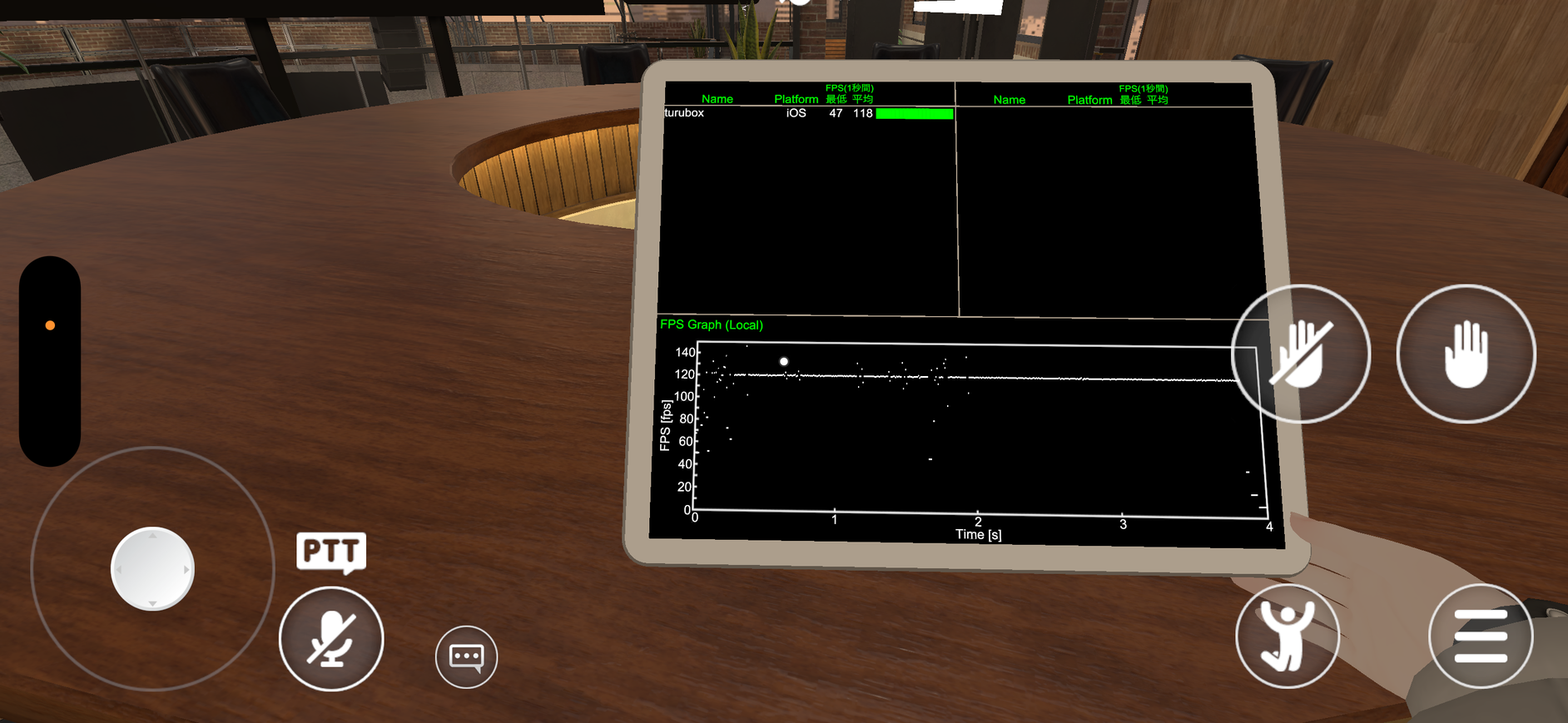Click the FPS Graph (Local) title

pos(711,324)
